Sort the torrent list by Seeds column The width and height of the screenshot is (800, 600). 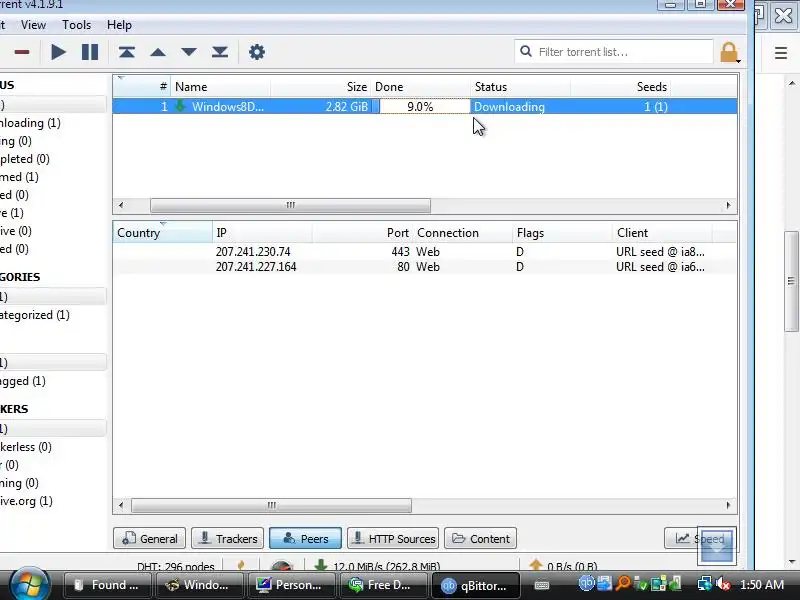(x=620, y=87)
